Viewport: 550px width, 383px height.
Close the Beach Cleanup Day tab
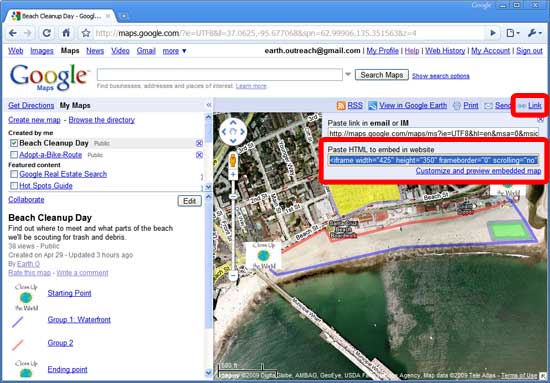point(108,16)
